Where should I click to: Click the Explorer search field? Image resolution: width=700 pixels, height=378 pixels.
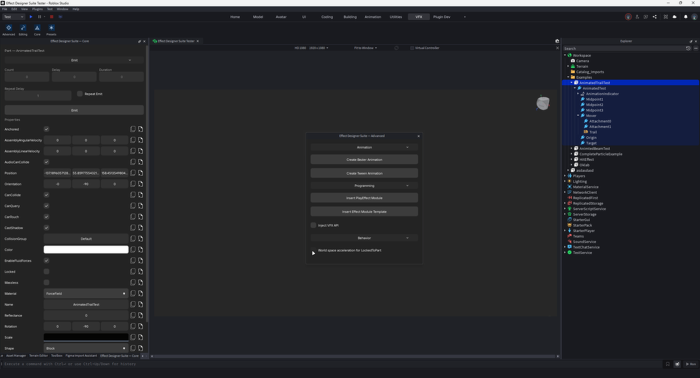(624, 48)
